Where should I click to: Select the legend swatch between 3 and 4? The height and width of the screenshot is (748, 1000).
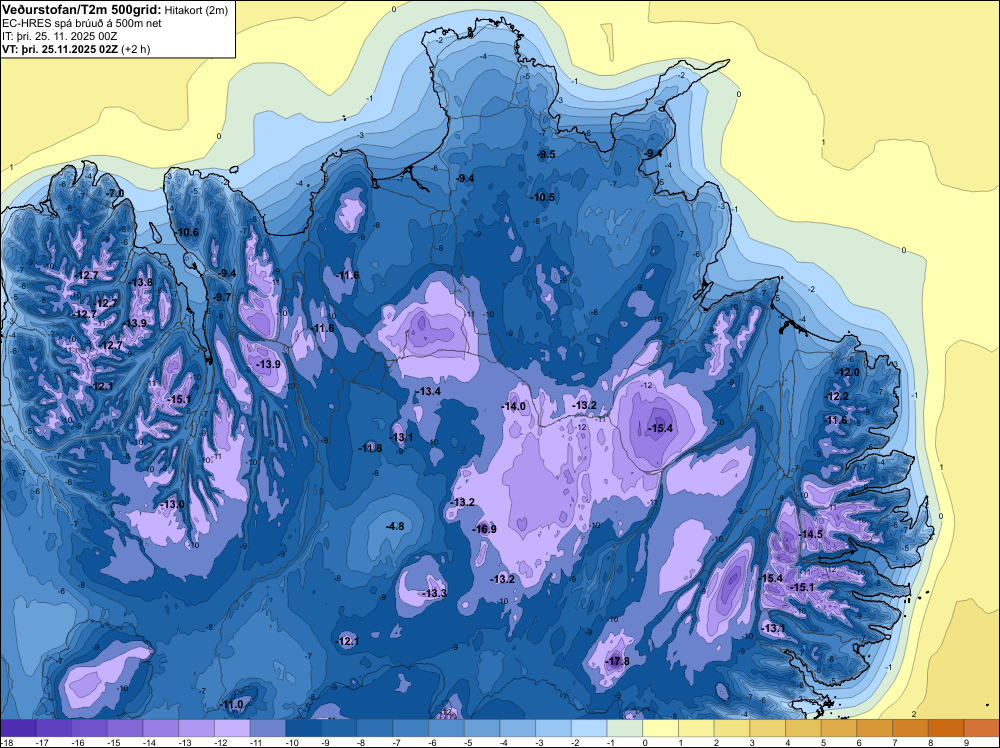click(768, 728)
